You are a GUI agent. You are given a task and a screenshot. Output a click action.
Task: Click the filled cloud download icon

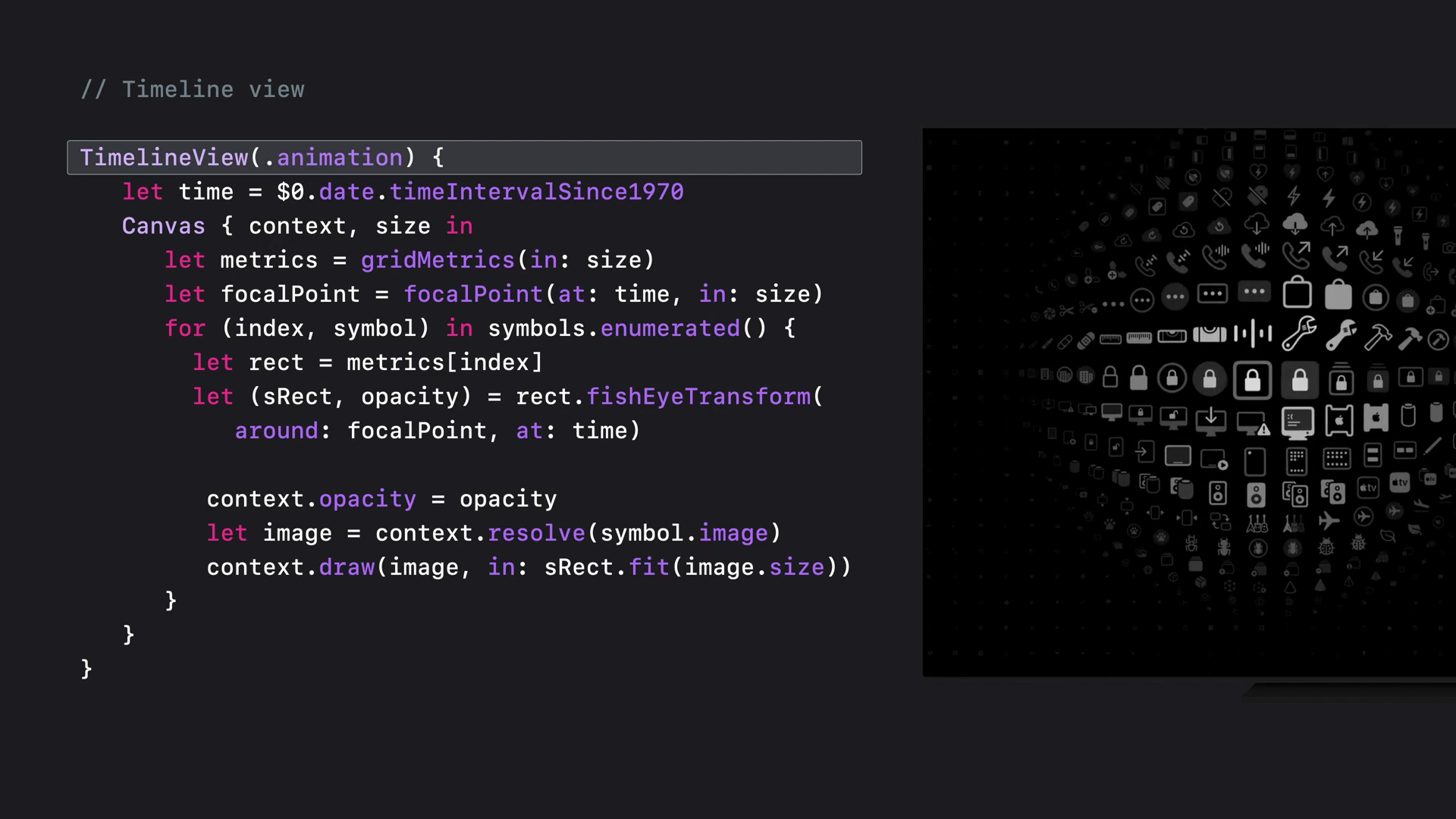coord(1294,224)
